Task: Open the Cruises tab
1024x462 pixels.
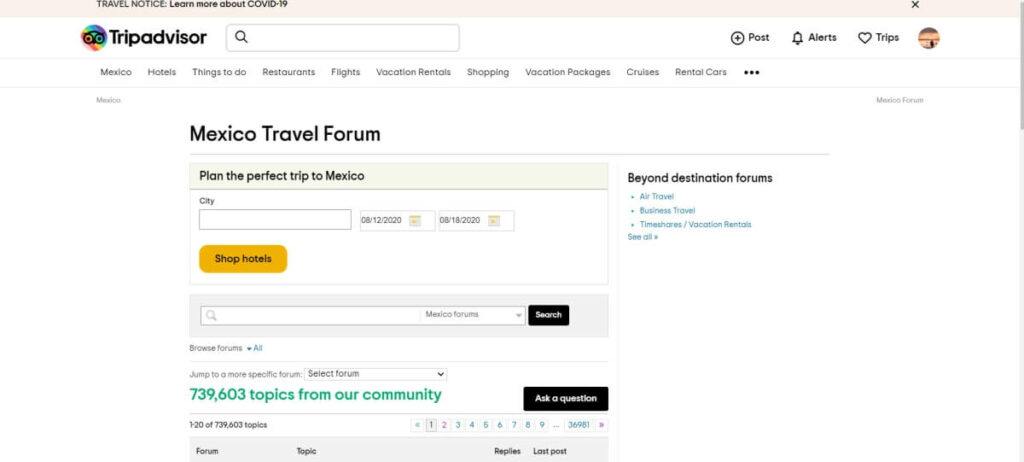Action: point(643,73)
